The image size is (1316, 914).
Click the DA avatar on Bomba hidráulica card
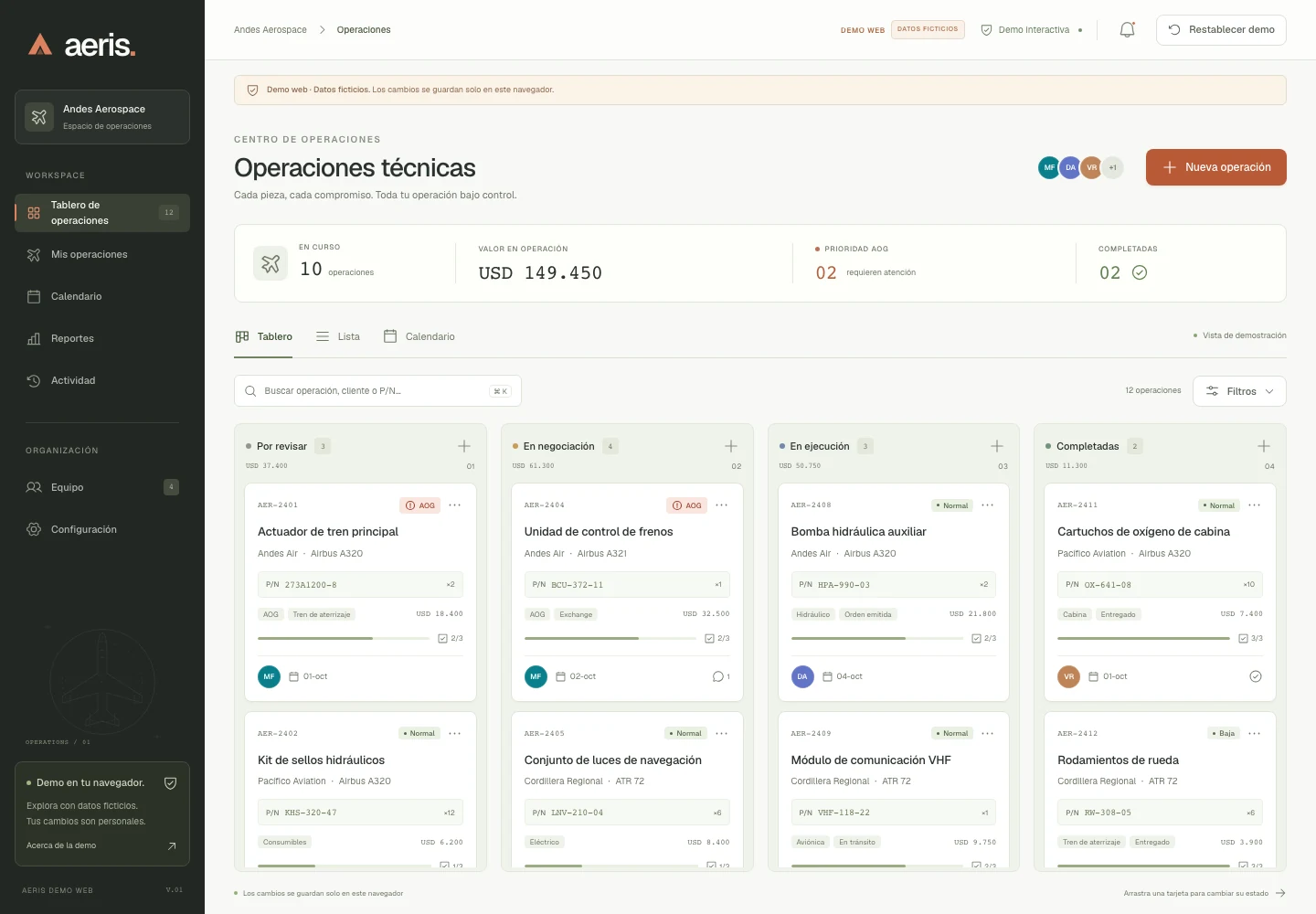tap(802, 676)
